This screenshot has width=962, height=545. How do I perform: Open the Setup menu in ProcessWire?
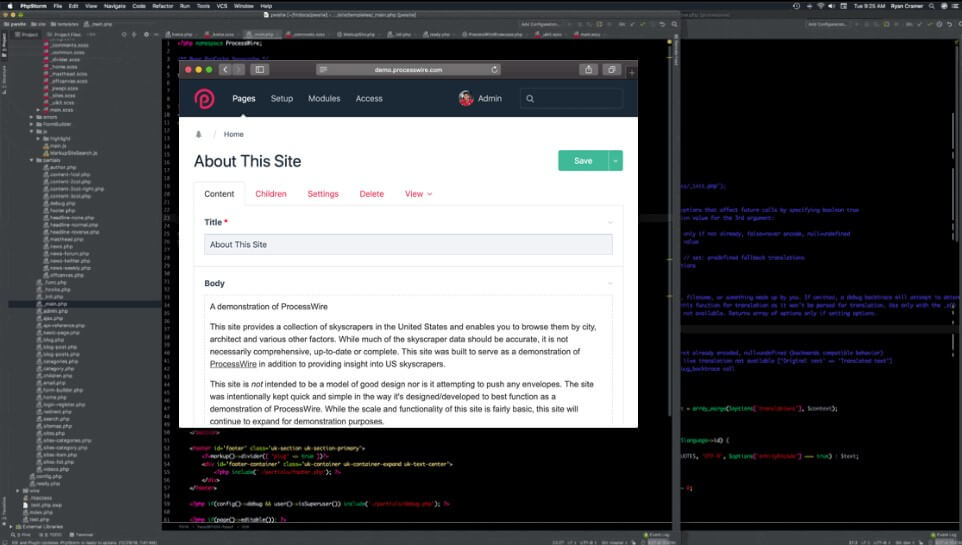click(282, 98)
